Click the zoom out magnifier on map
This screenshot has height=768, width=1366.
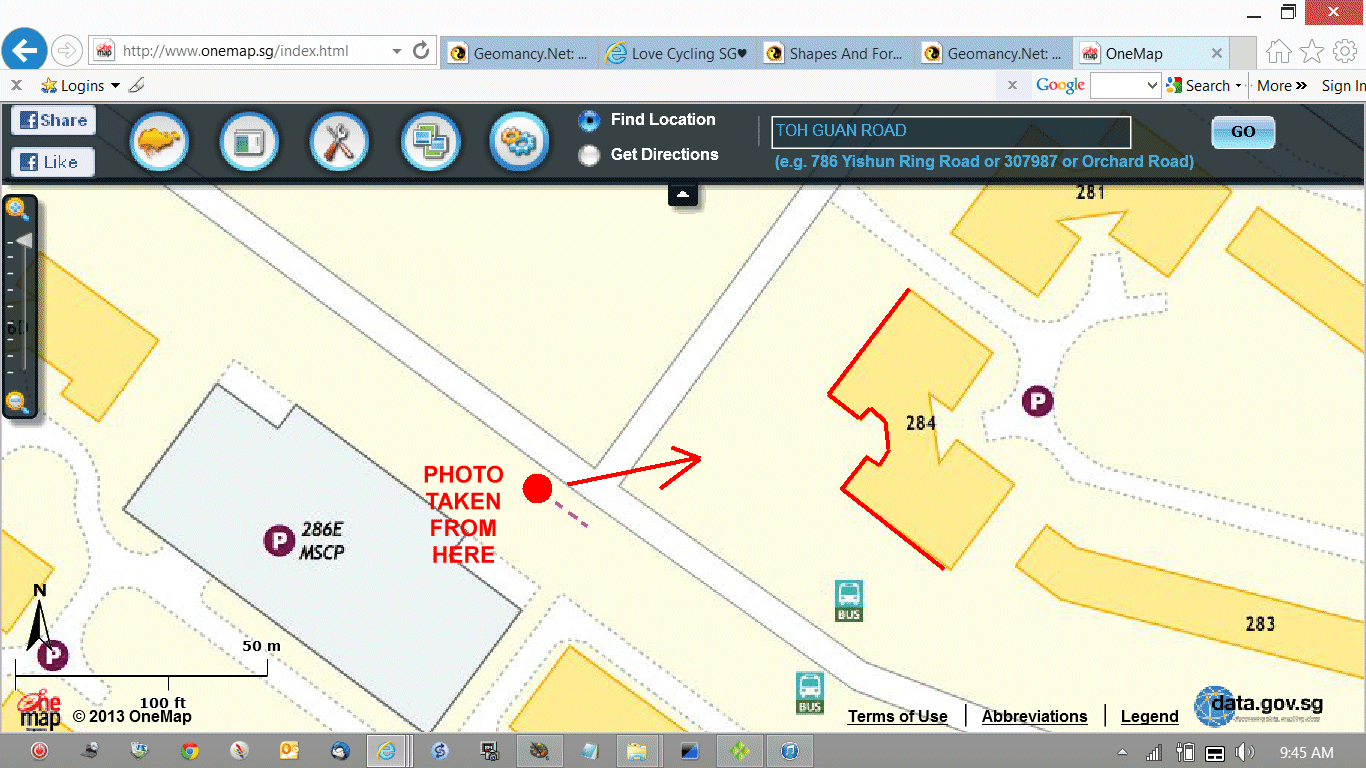click(x=17, y=403)
